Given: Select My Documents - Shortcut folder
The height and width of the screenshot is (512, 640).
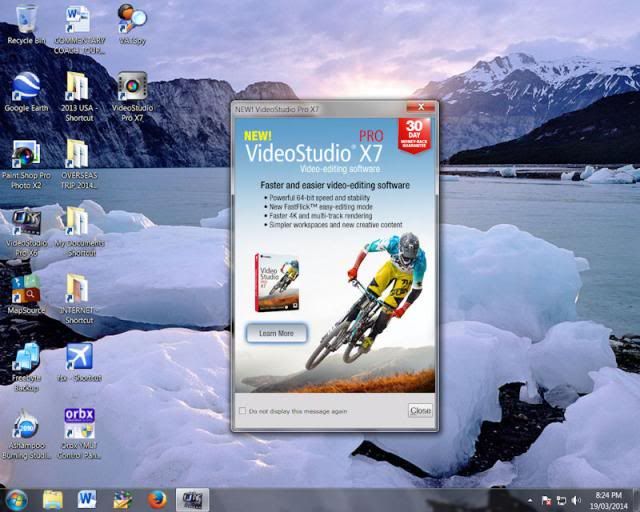Looking at the screenshot, I should pos(79,232).
